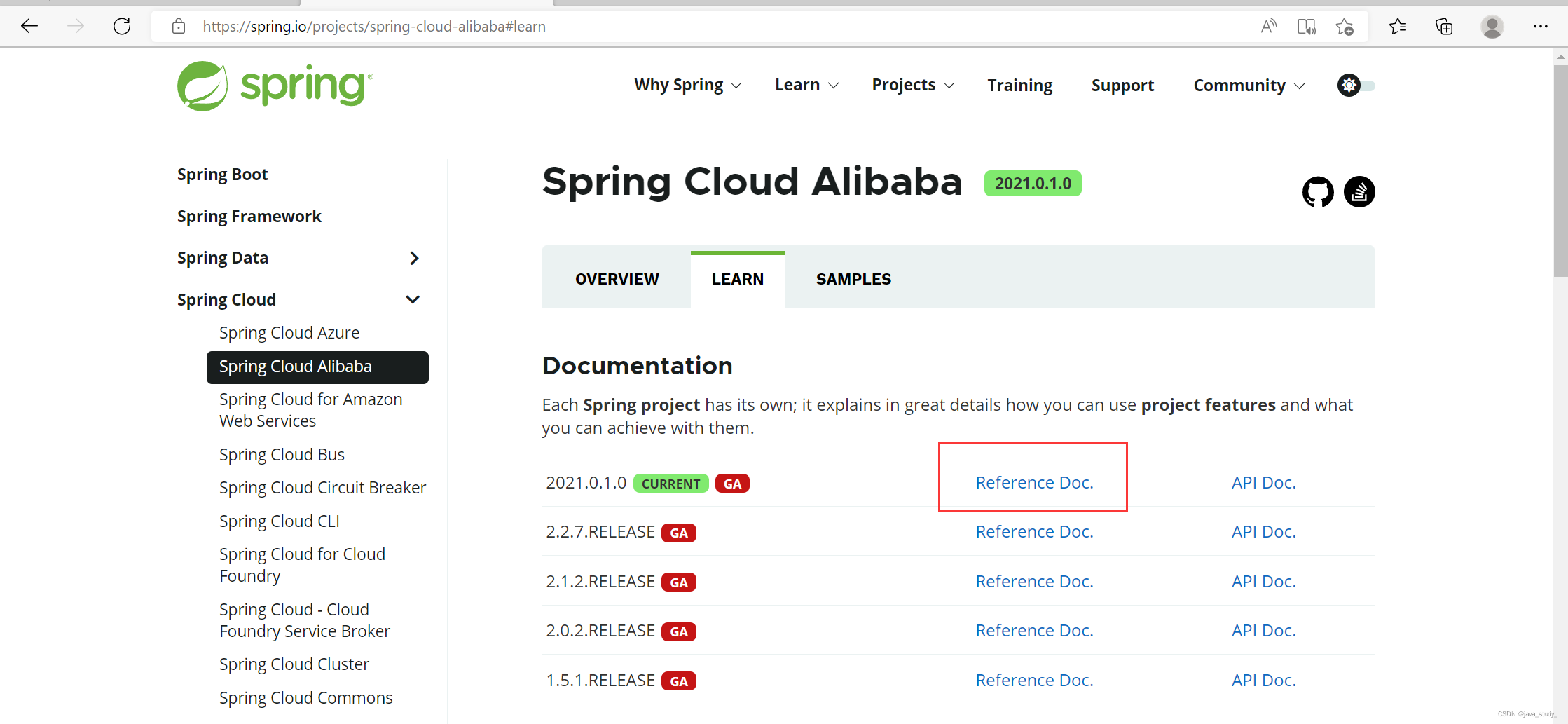This screenshot has height=724, width=1568.
Task: Click the green 2021.0.1.0 version badge
Action: click(1033, 184)
